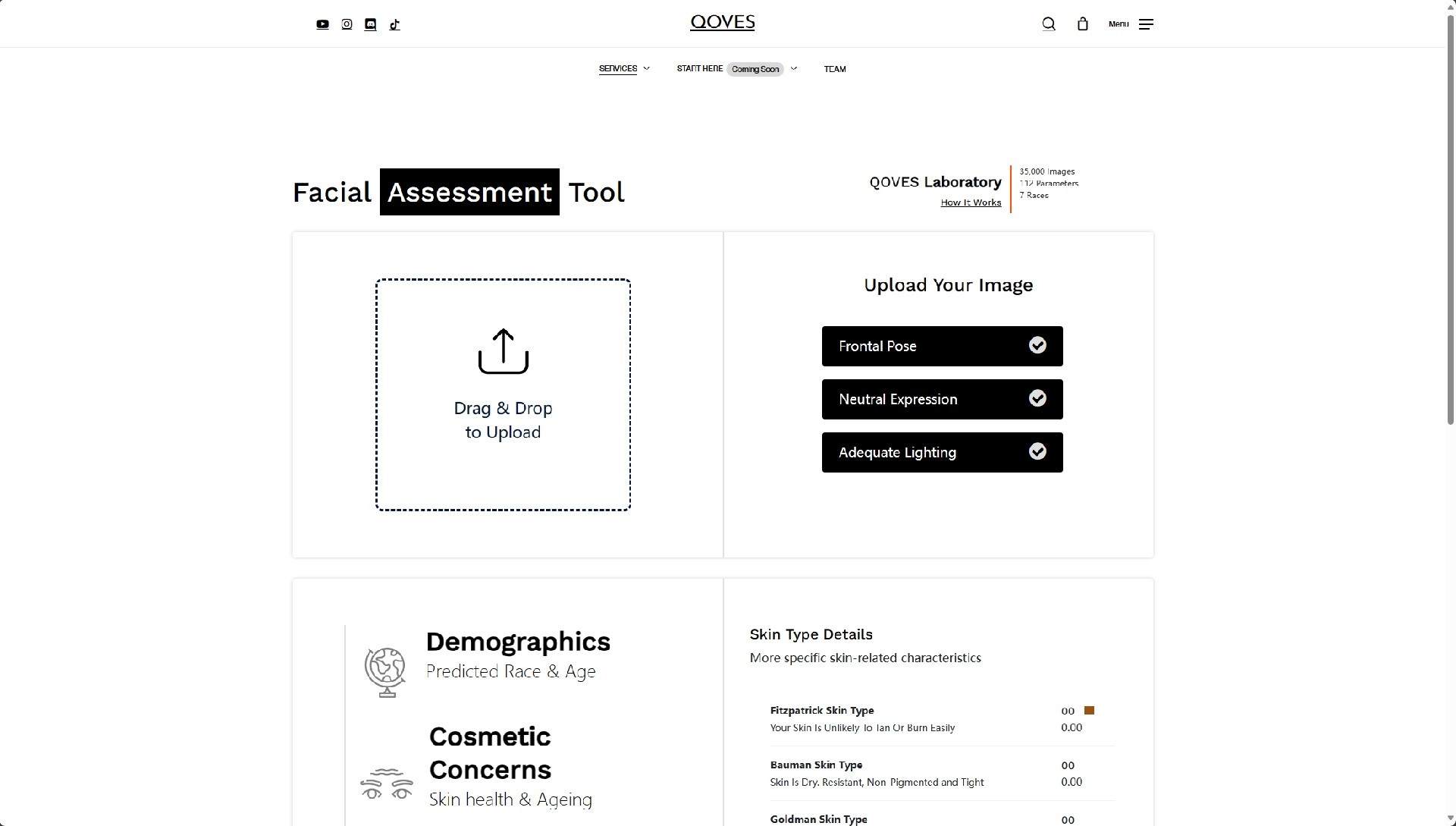Open the Discord social link icon
Viewport: 1456px width, 826px height.
click(x=370, y=24)
